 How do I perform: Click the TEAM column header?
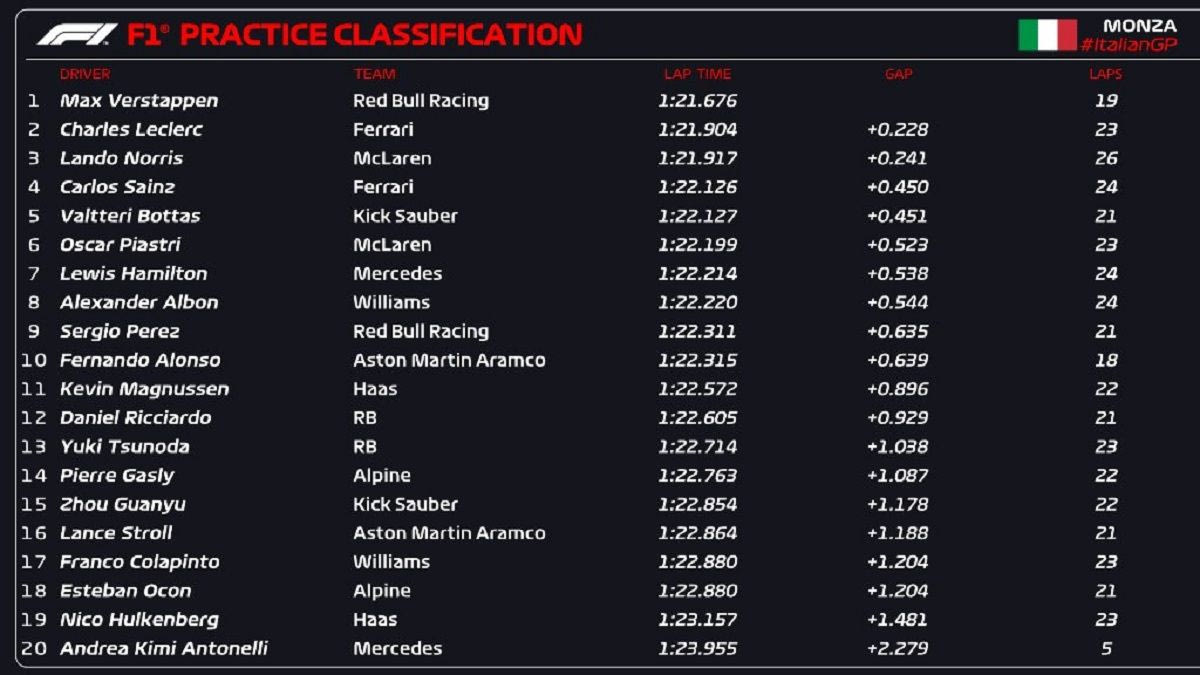click(374, 74)
